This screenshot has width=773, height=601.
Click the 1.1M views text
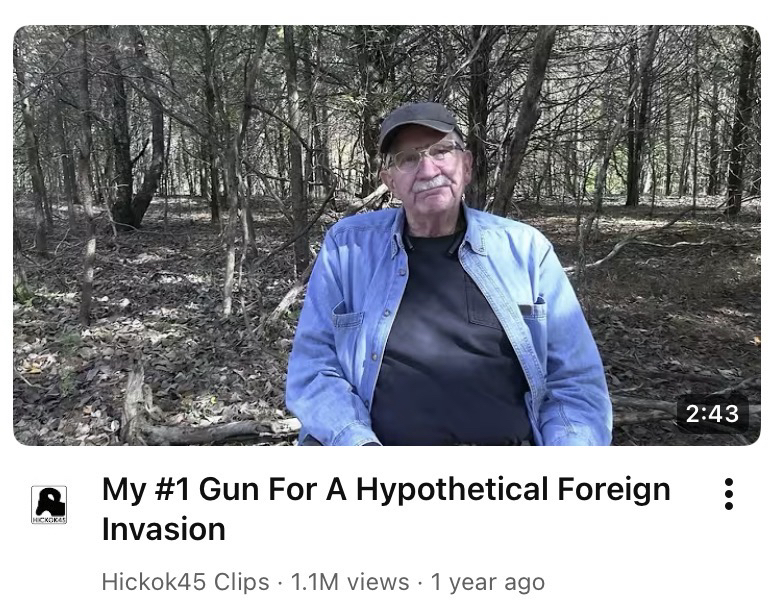pyautogui.click(x=350, y=582)
